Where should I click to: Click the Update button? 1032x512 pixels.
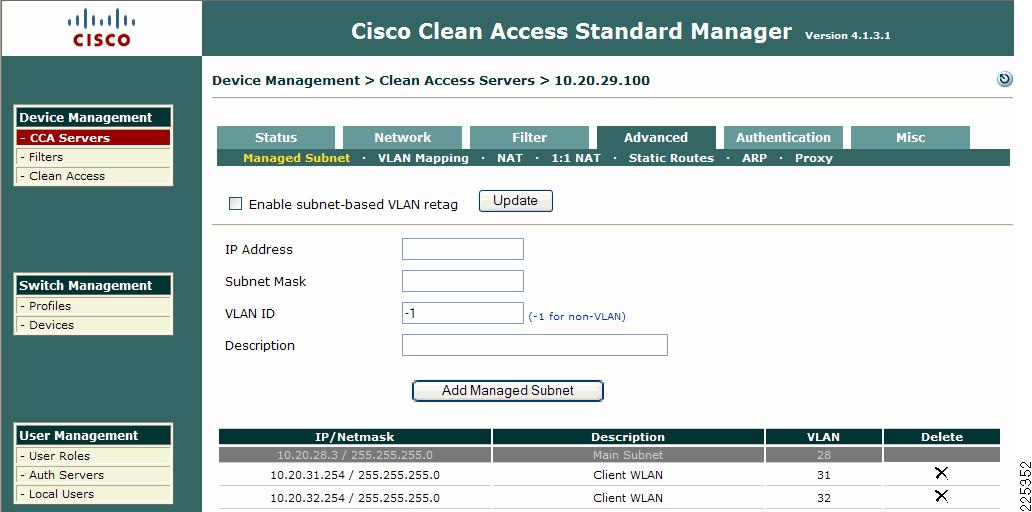coord(515,201)
